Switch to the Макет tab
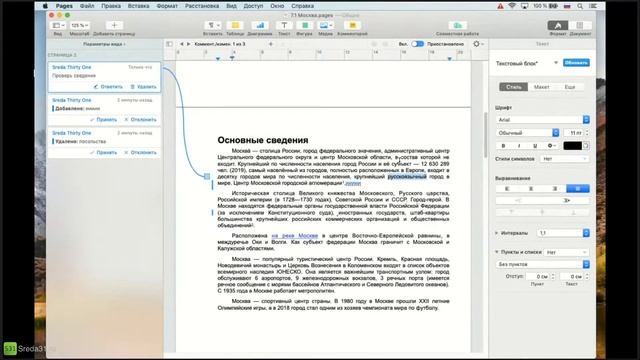 542,87
